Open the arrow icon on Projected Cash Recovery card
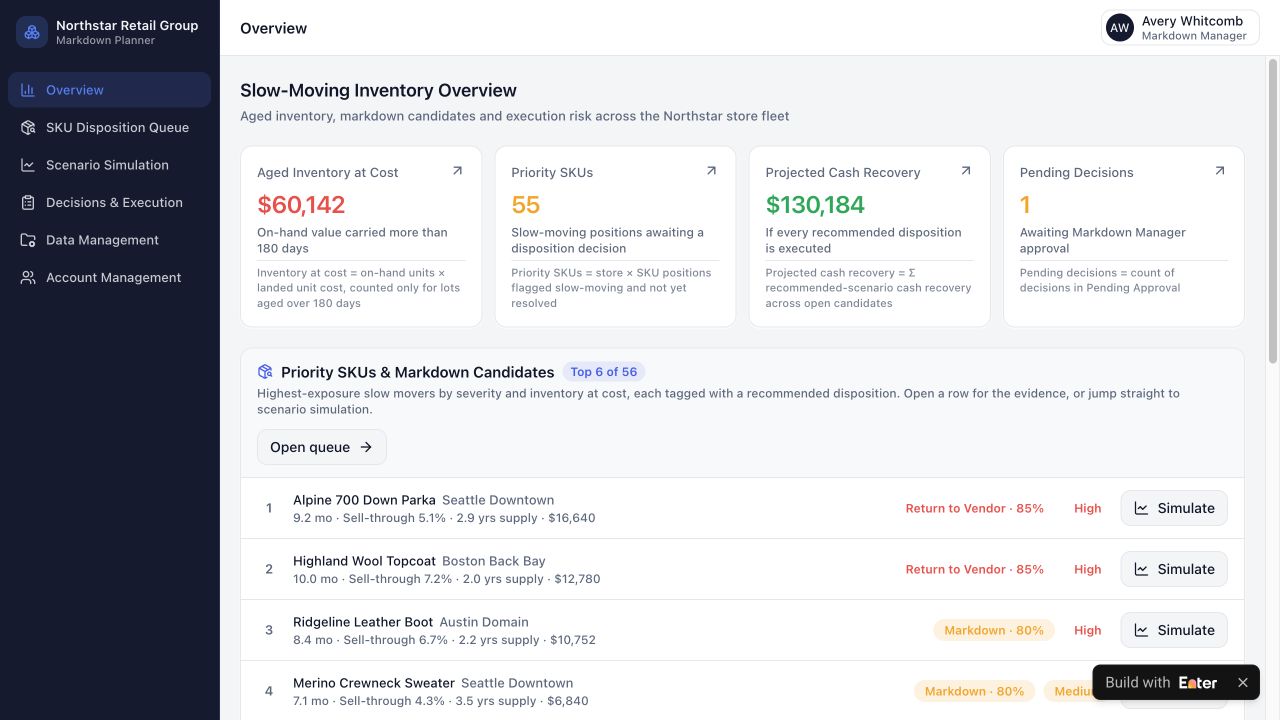Image resolution: width=1280 pixels, height=720 pixels. 965,171
